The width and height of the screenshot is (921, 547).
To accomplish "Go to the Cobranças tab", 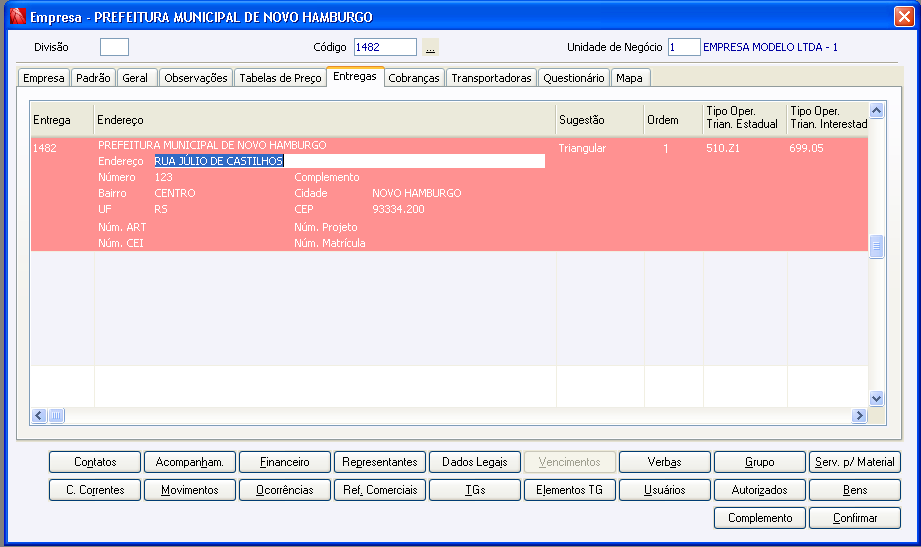I will pyautogui.click(x=414, y=78).
